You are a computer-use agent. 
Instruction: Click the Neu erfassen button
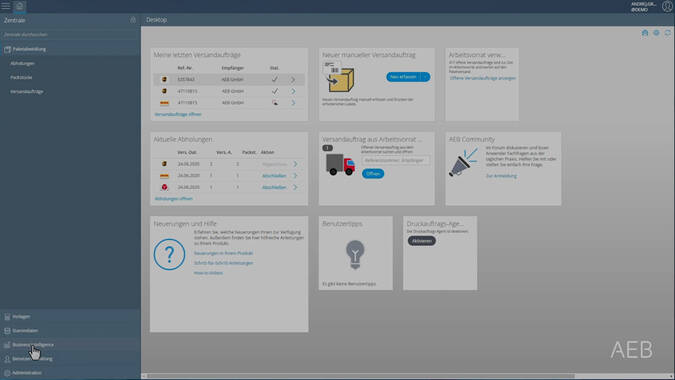click(x=403, y=77)
